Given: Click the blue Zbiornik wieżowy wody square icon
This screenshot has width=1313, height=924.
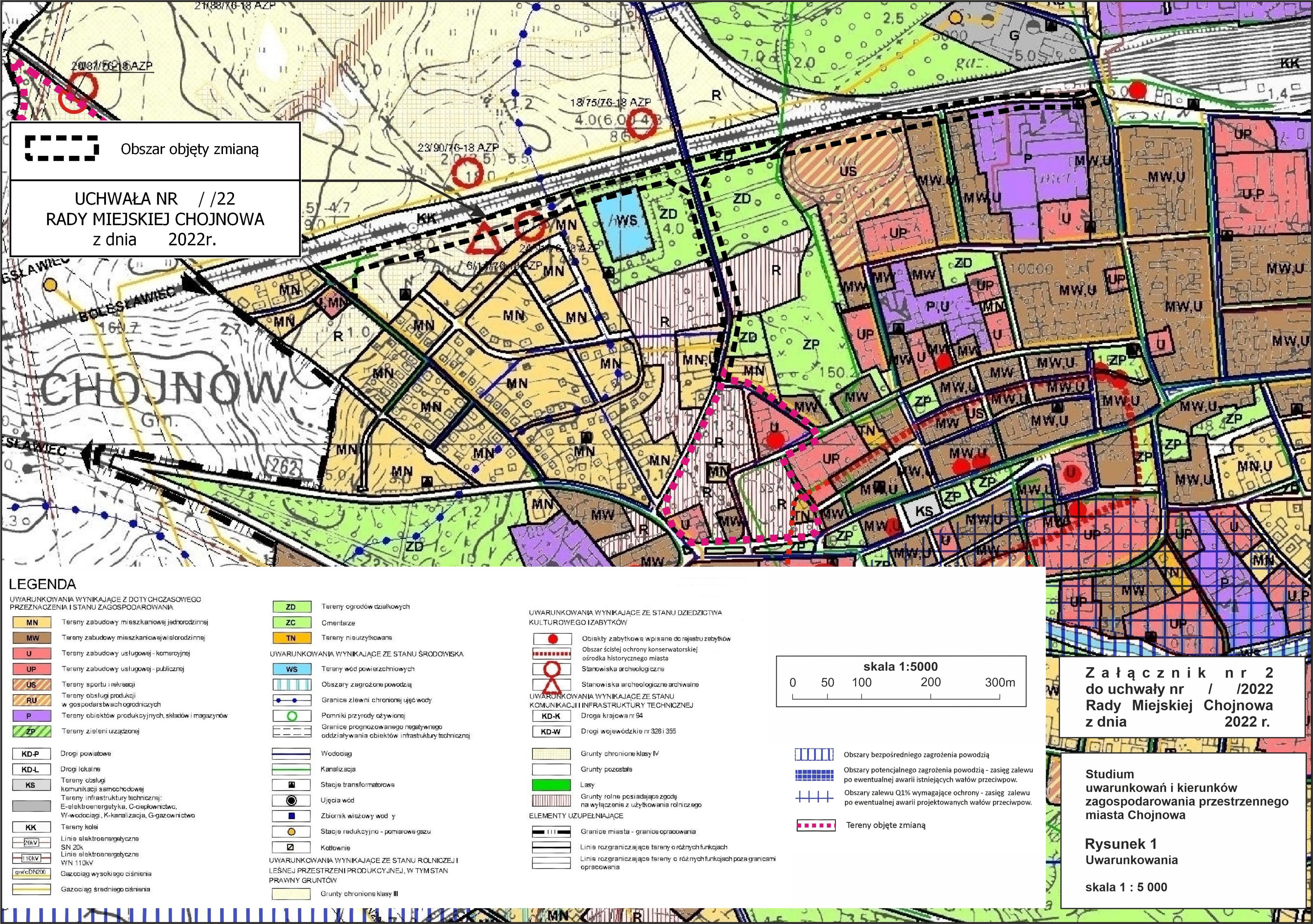Looking at the screenshot, I should pyautogui.click(x=291, y=816).
